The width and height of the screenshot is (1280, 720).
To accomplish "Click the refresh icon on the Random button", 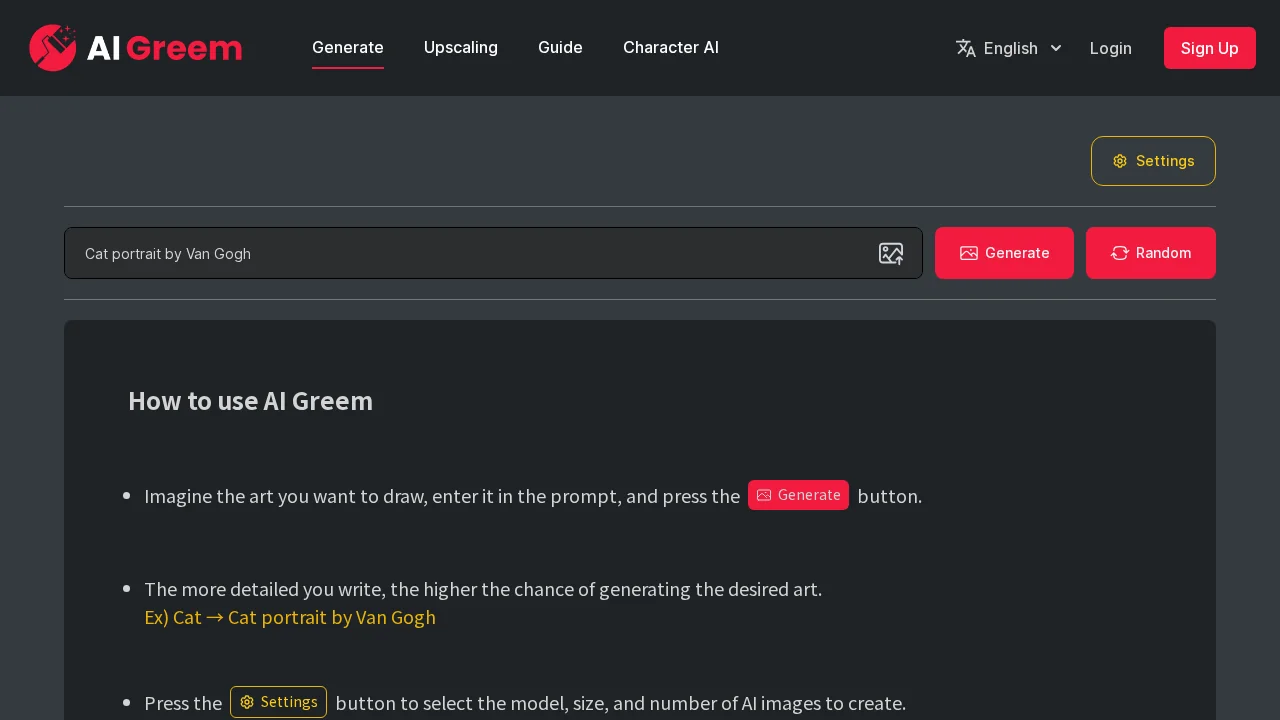I will tap(1120, 253).
